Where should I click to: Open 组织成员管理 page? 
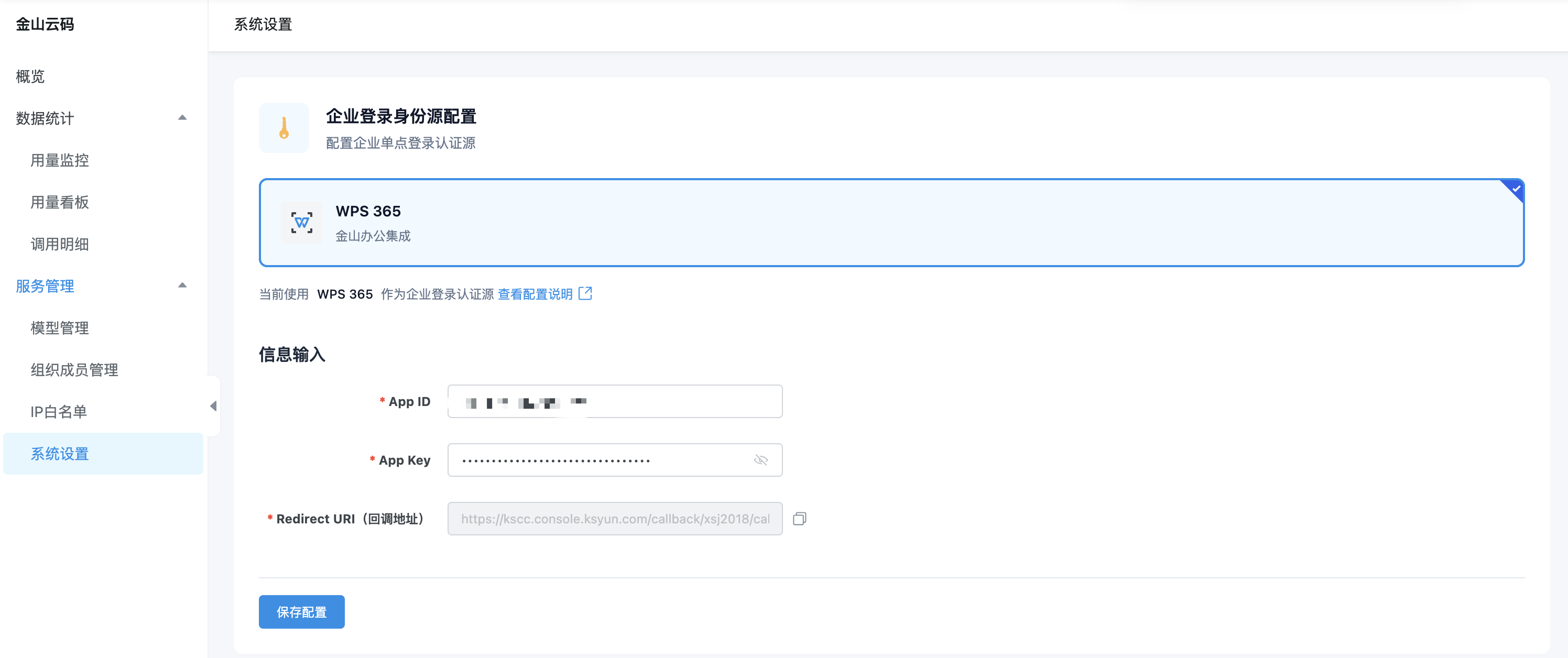(x=74, y=370)
